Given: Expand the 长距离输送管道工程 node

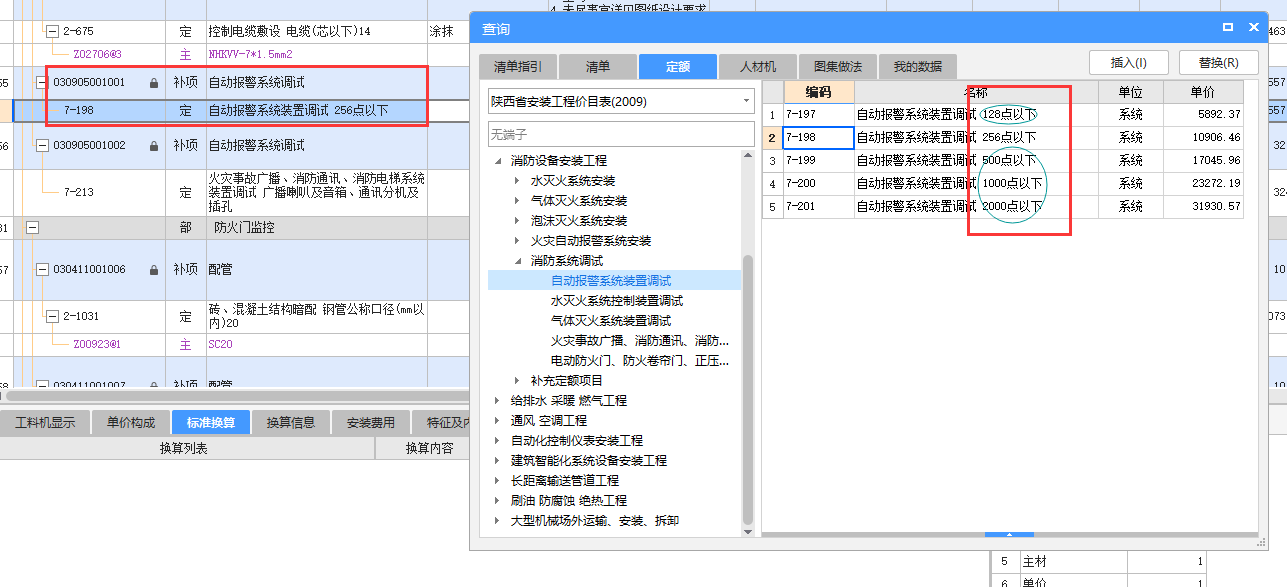Looking at the screenshot, I should pyautogui.click(x=498, y=481).
